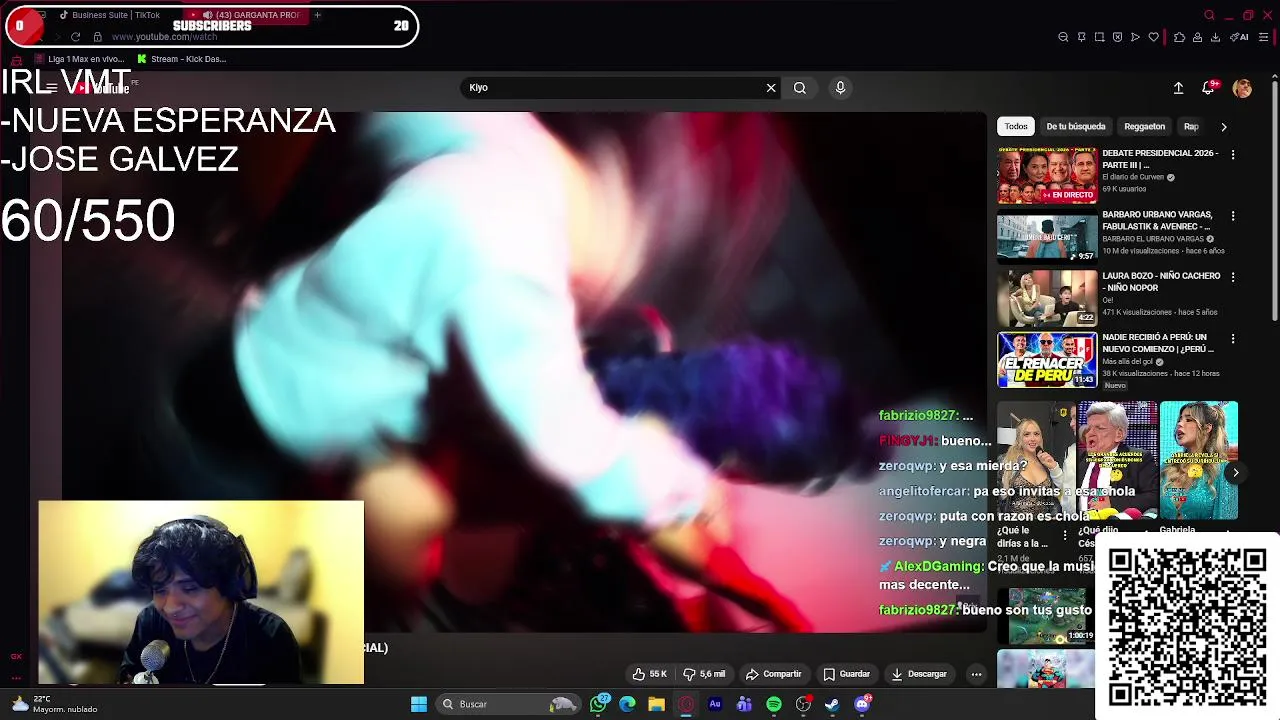Open the browser downloads icon
1280x720 pixels.
point(1215,37)
